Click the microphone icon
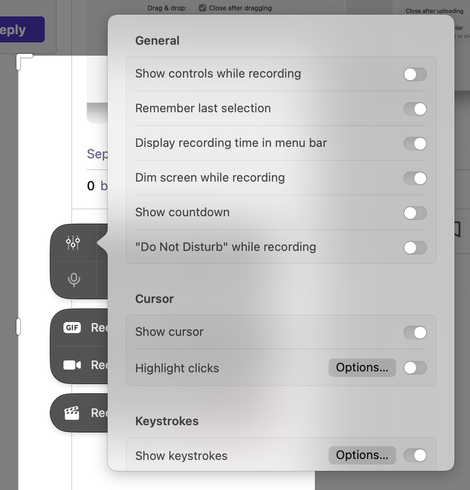 coord(74,280)
